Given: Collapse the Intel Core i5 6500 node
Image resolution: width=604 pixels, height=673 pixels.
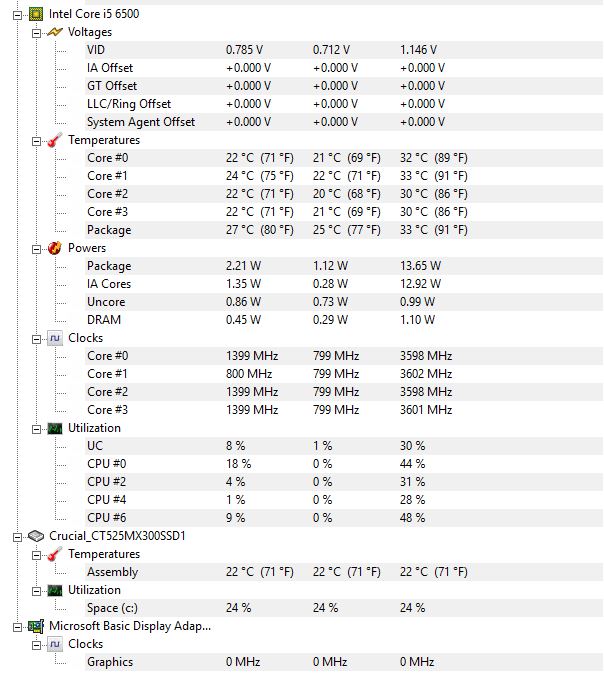Looking at the screenshot, I should 17,15.
